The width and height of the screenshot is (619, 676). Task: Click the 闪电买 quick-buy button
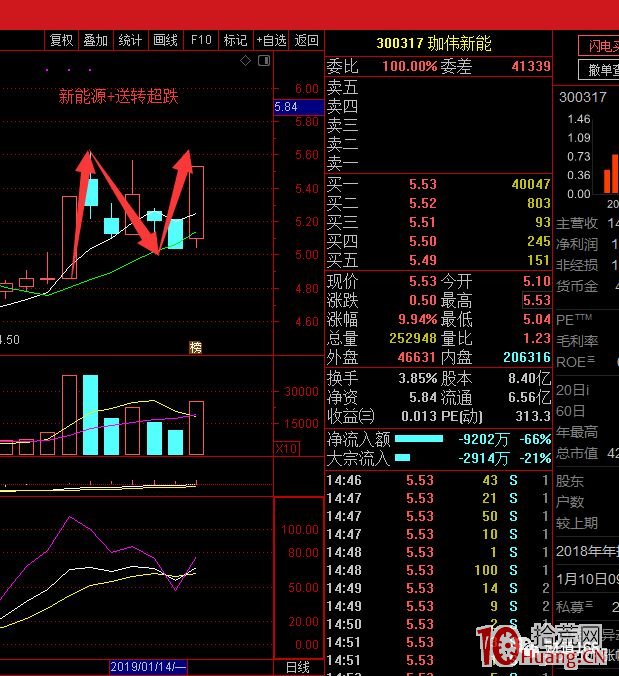(599, 46)
